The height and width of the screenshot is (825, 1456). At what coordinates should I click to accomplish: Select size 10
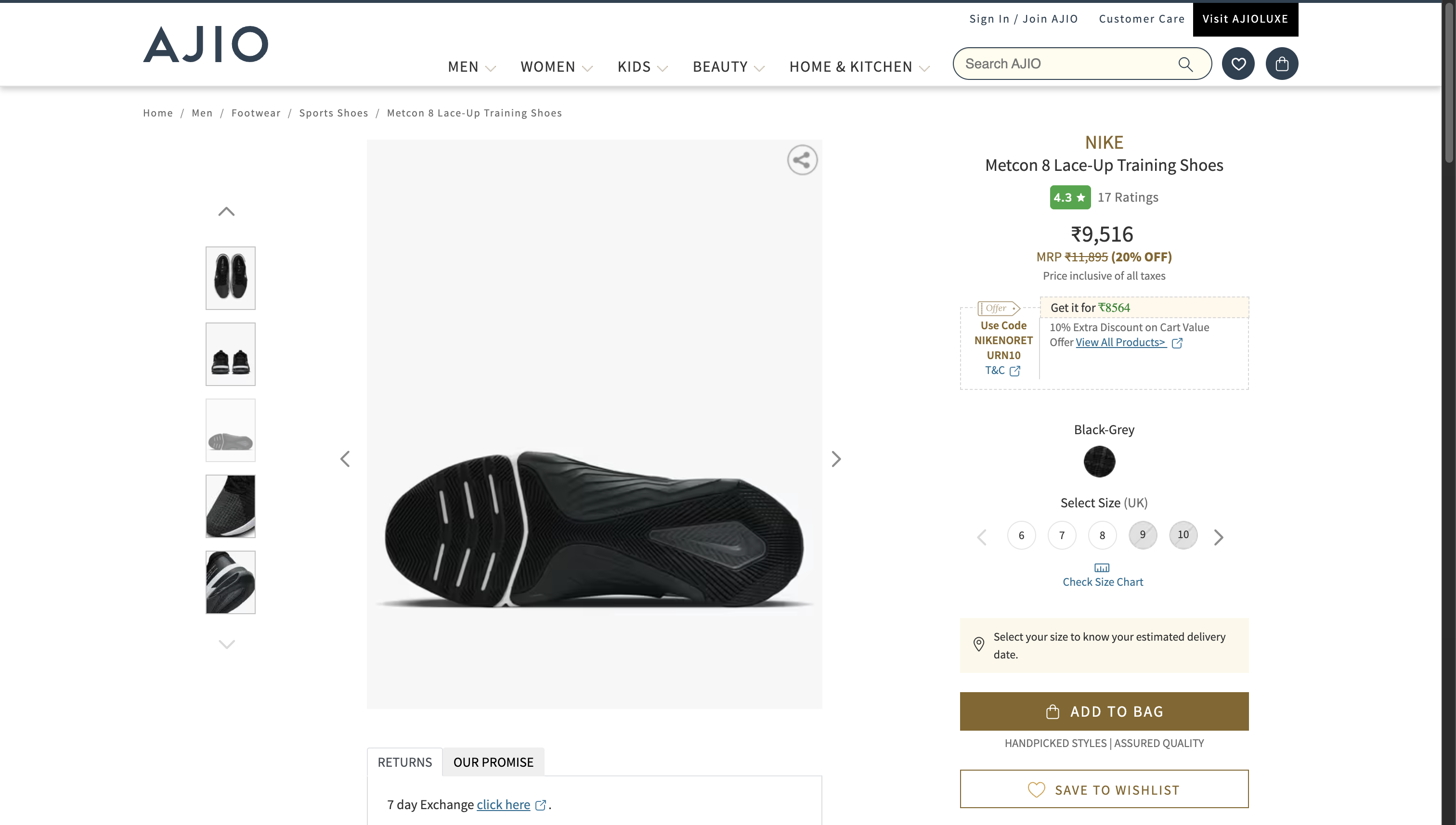pyautogui.click(x=1183, y=535)
